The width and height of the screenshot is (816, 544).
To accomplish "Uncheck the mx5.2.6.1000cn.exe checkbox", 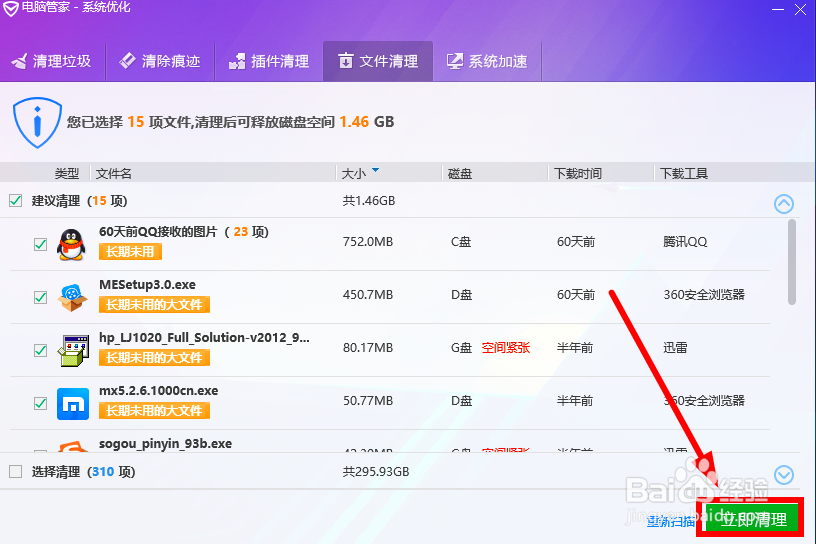I will point(40,403).
